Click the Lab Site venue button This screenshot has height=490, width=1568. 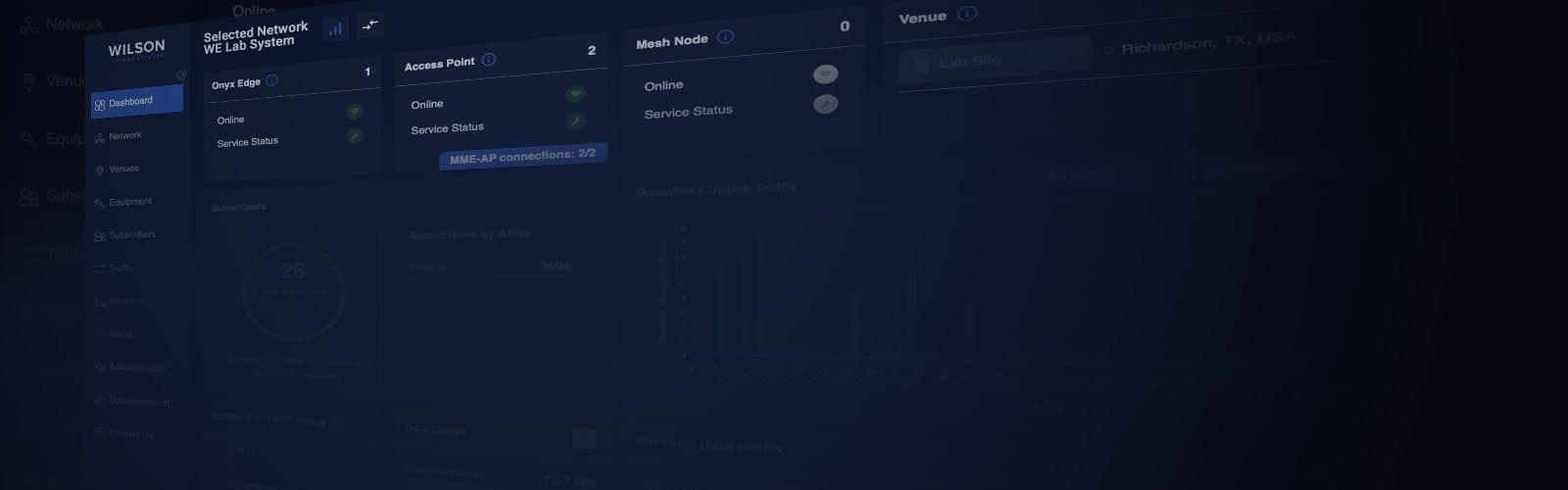(995, 61)
